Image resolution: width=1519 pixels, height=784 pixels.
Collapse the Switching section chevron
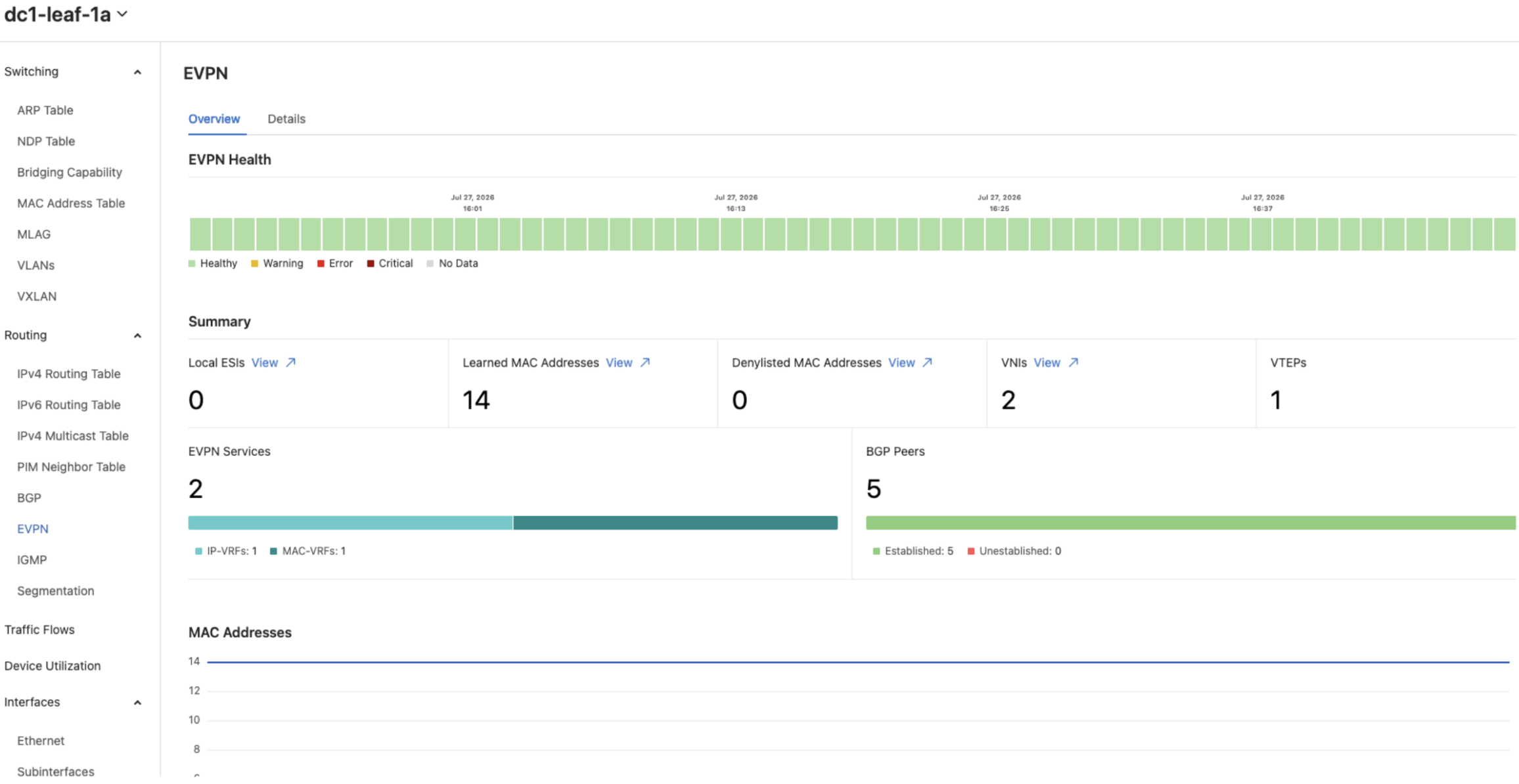pyautogui.click(x=137, y=72)
